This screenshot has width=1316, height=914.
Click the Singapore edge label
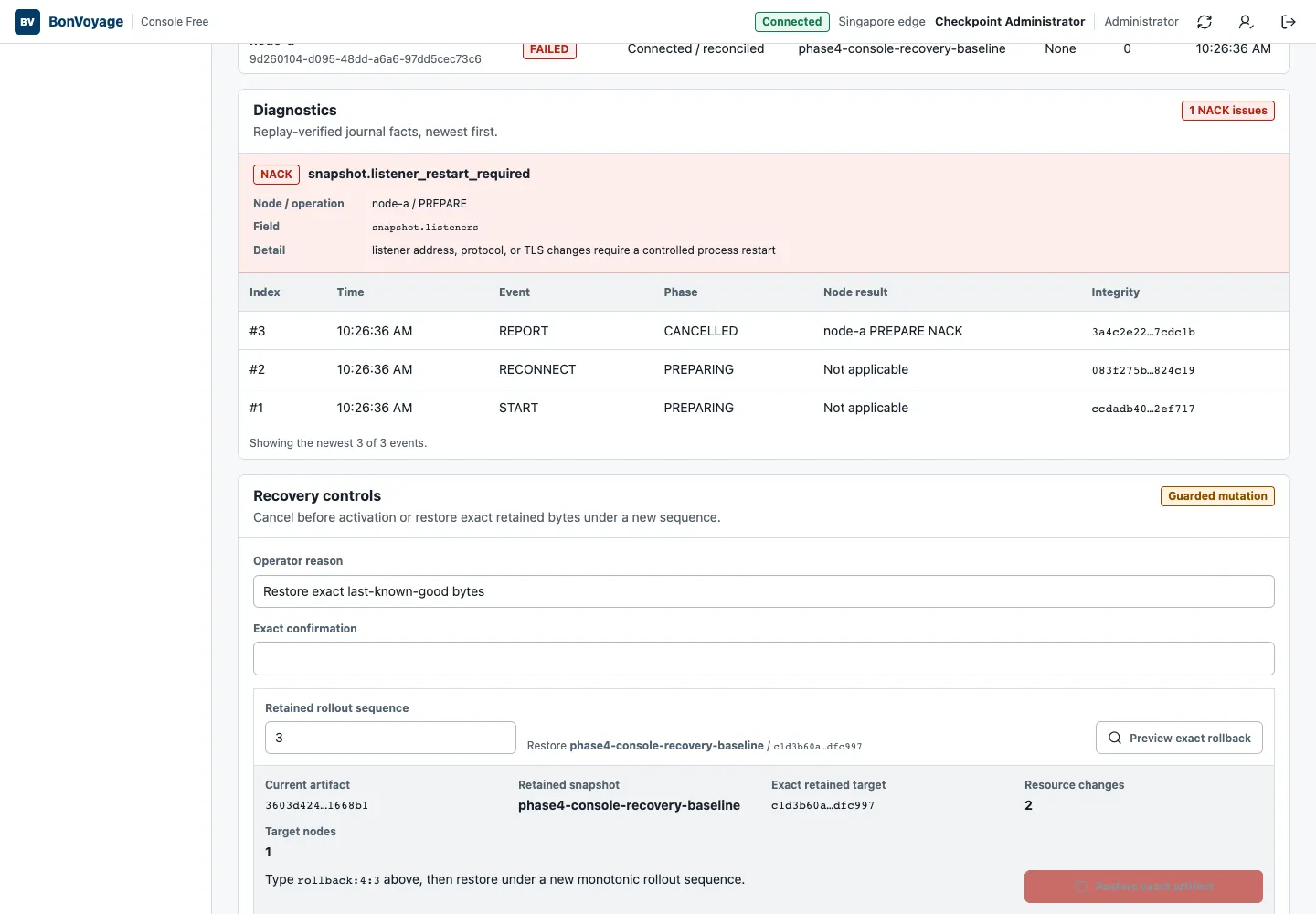pyautogui.click(x=882, y=22)
